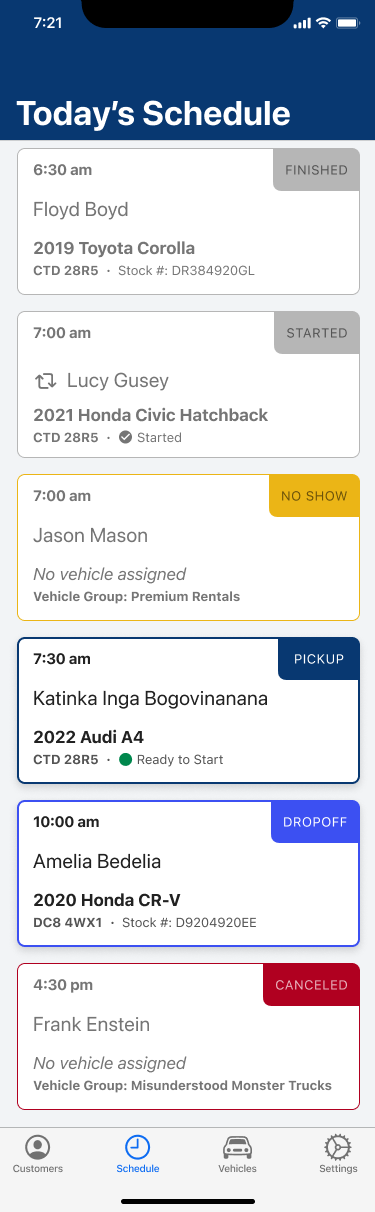This screenshot has width=375, height=1212.
Task: Tap the PICKUP badge on Katinka's card
Action: 318,659
